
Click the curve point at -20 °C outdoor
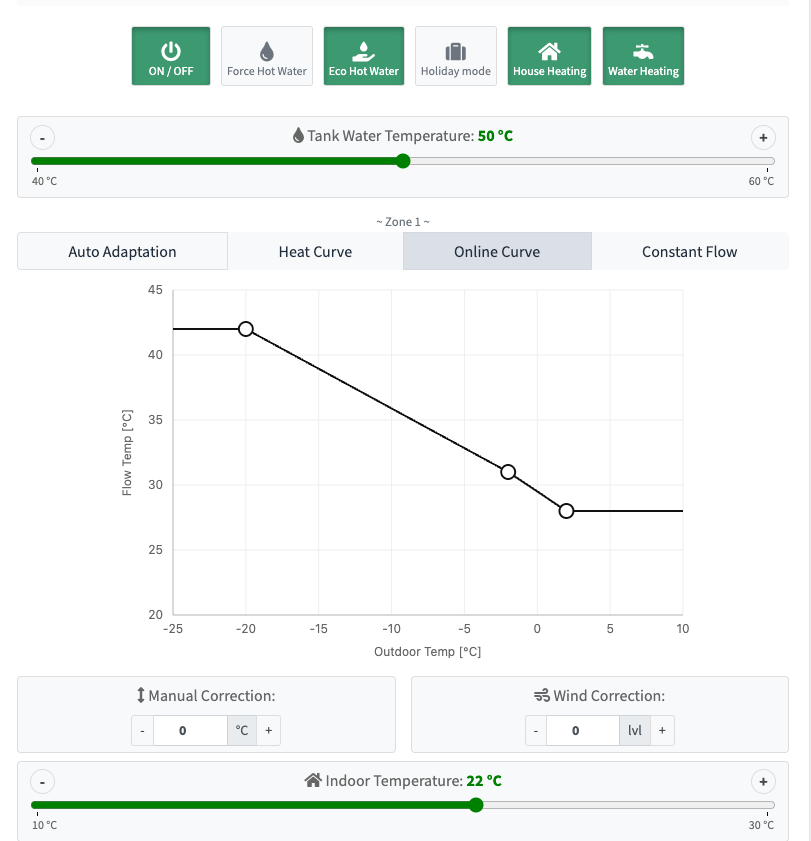click(246, 329)
